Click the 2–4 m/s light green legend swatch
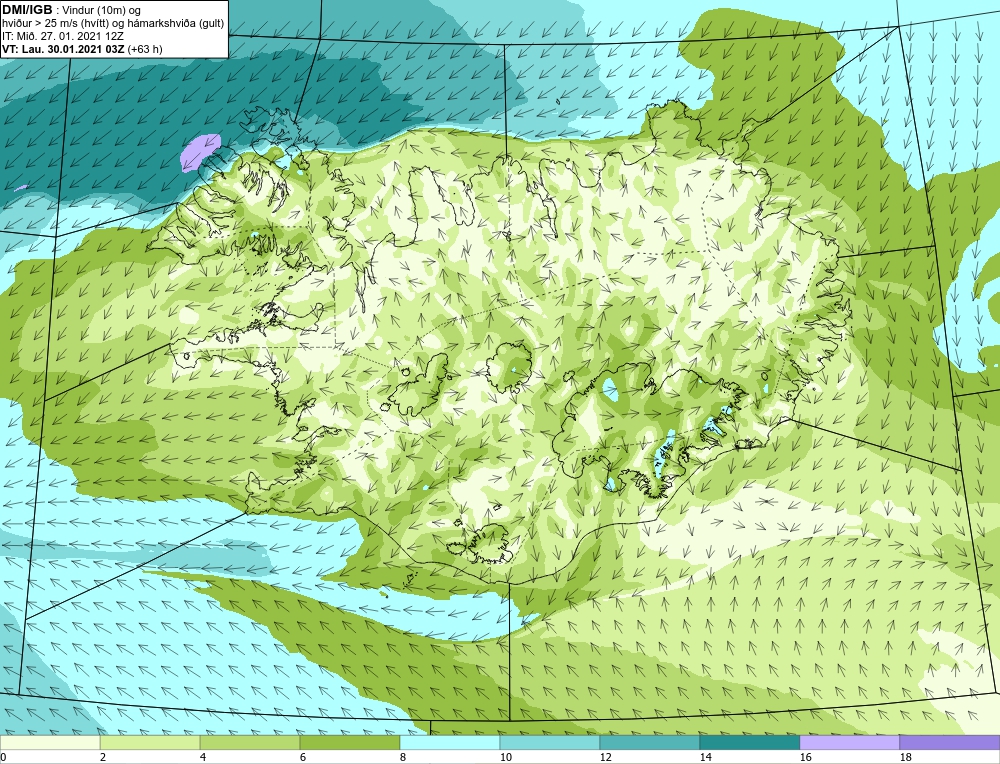Viewport: 1000px width, 764px height. tap(150, 743)
